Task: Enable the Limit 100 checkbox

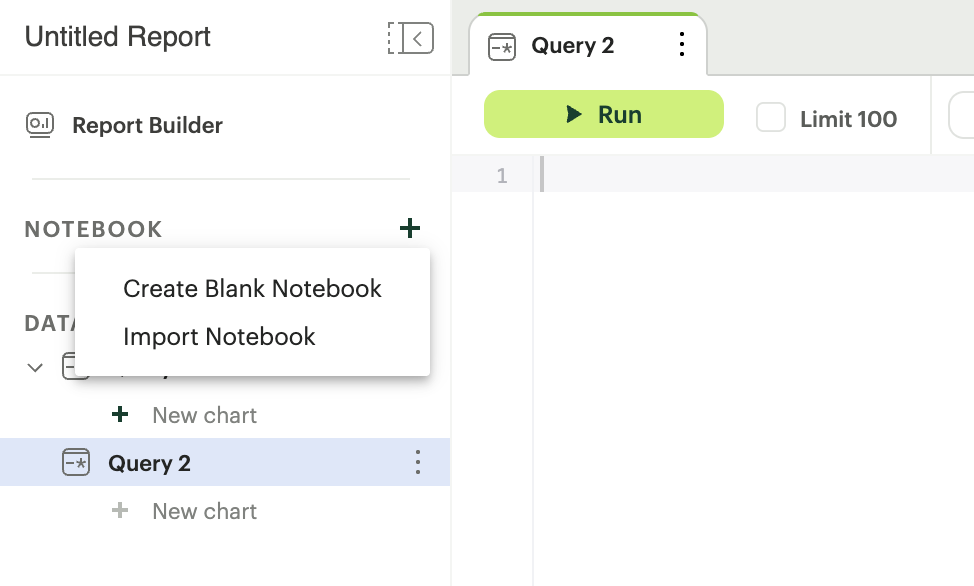Action: click(x=771, y=118)
